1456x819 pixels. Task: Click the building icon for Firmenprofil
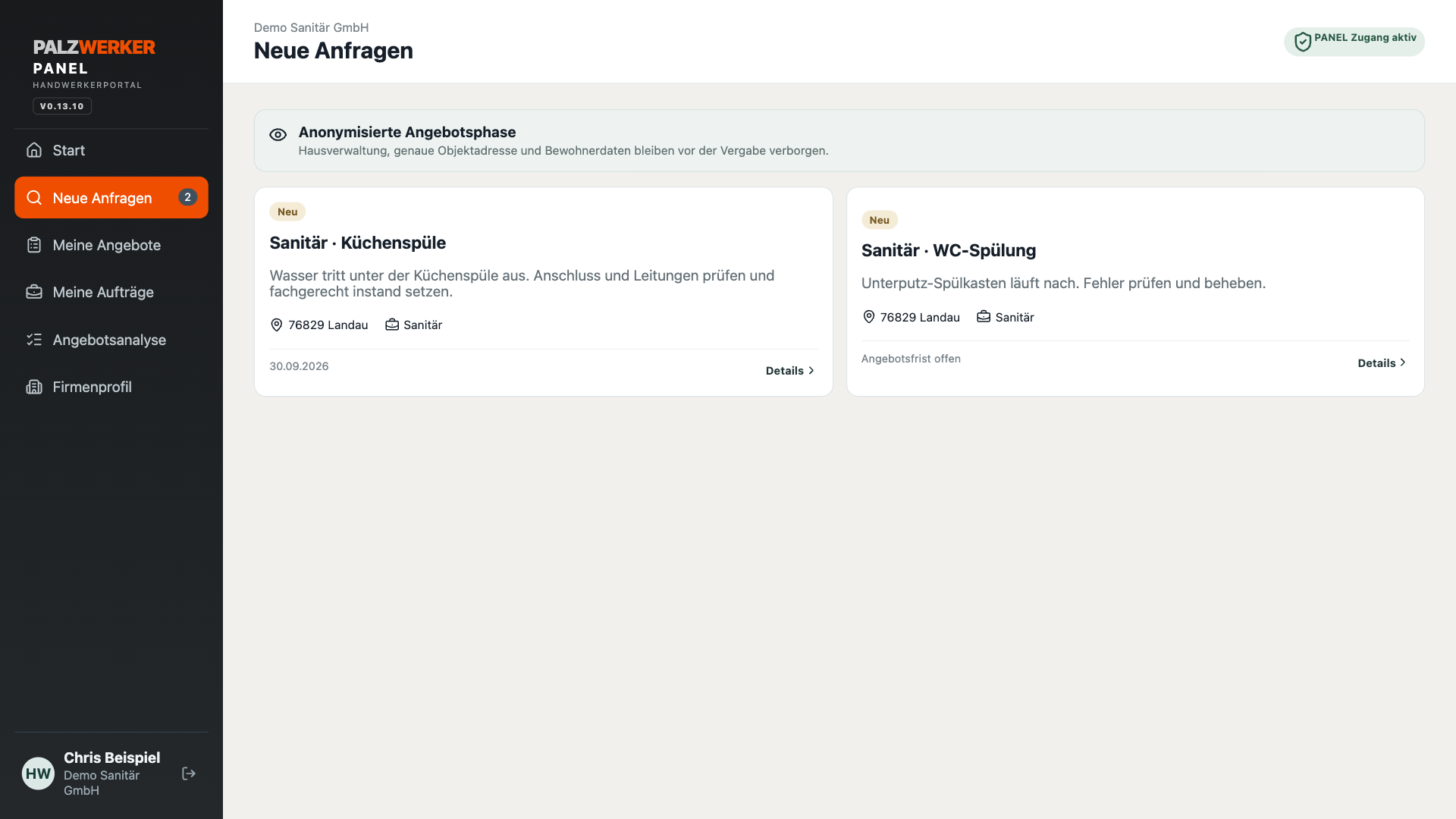point(34,387)
